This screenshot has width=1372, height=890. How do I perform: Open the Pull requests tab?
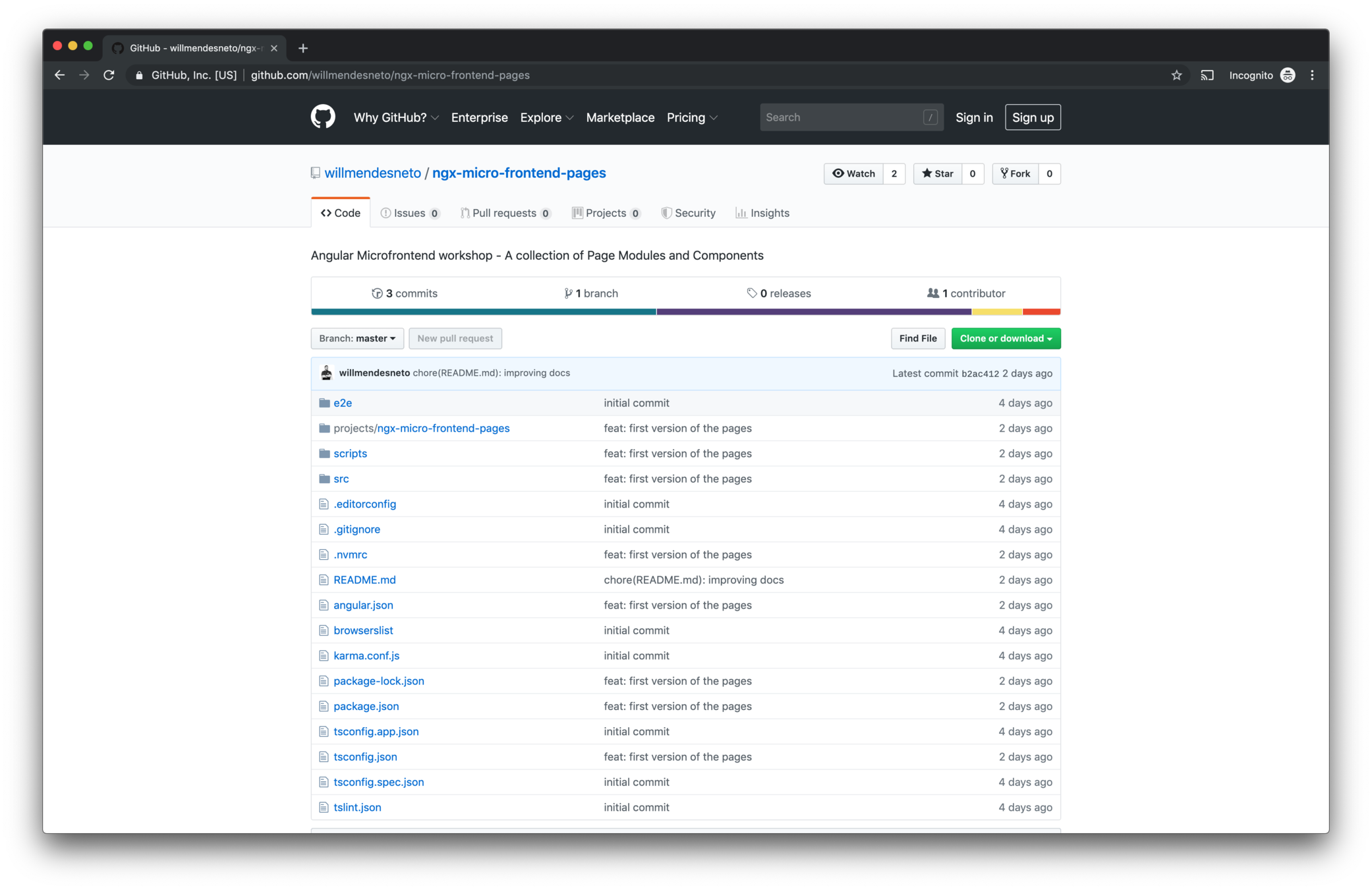pos(504,213)
